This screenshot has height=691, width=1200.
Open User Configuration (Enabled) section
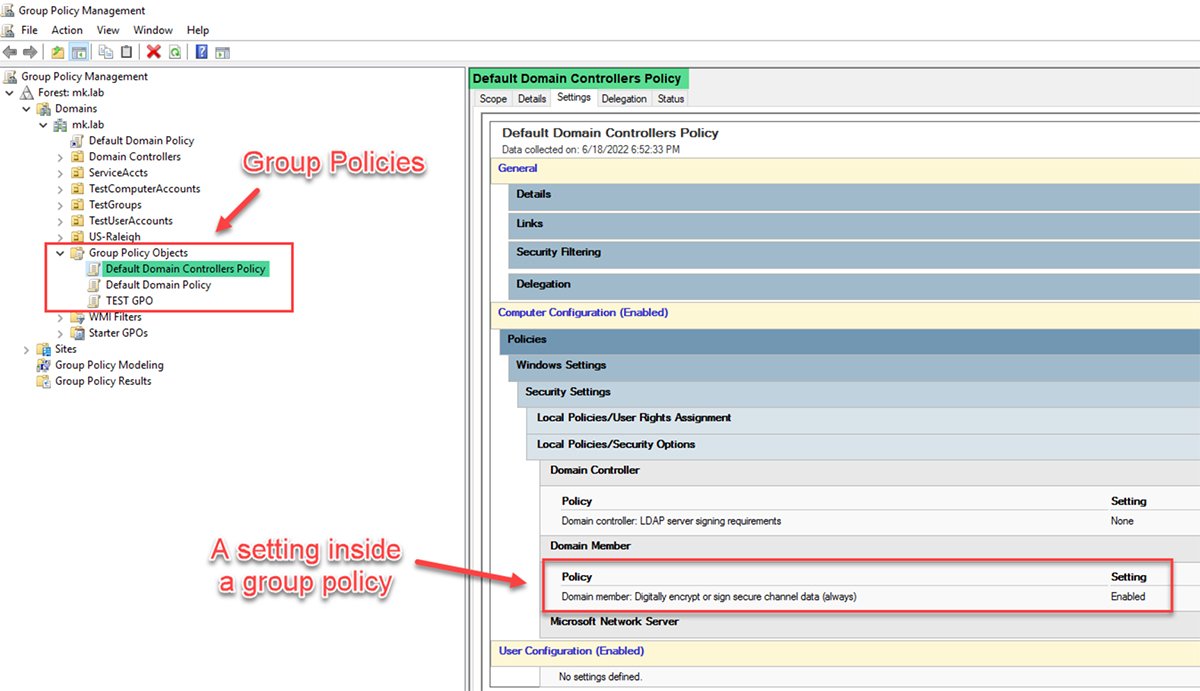click(x=570, y=651)
